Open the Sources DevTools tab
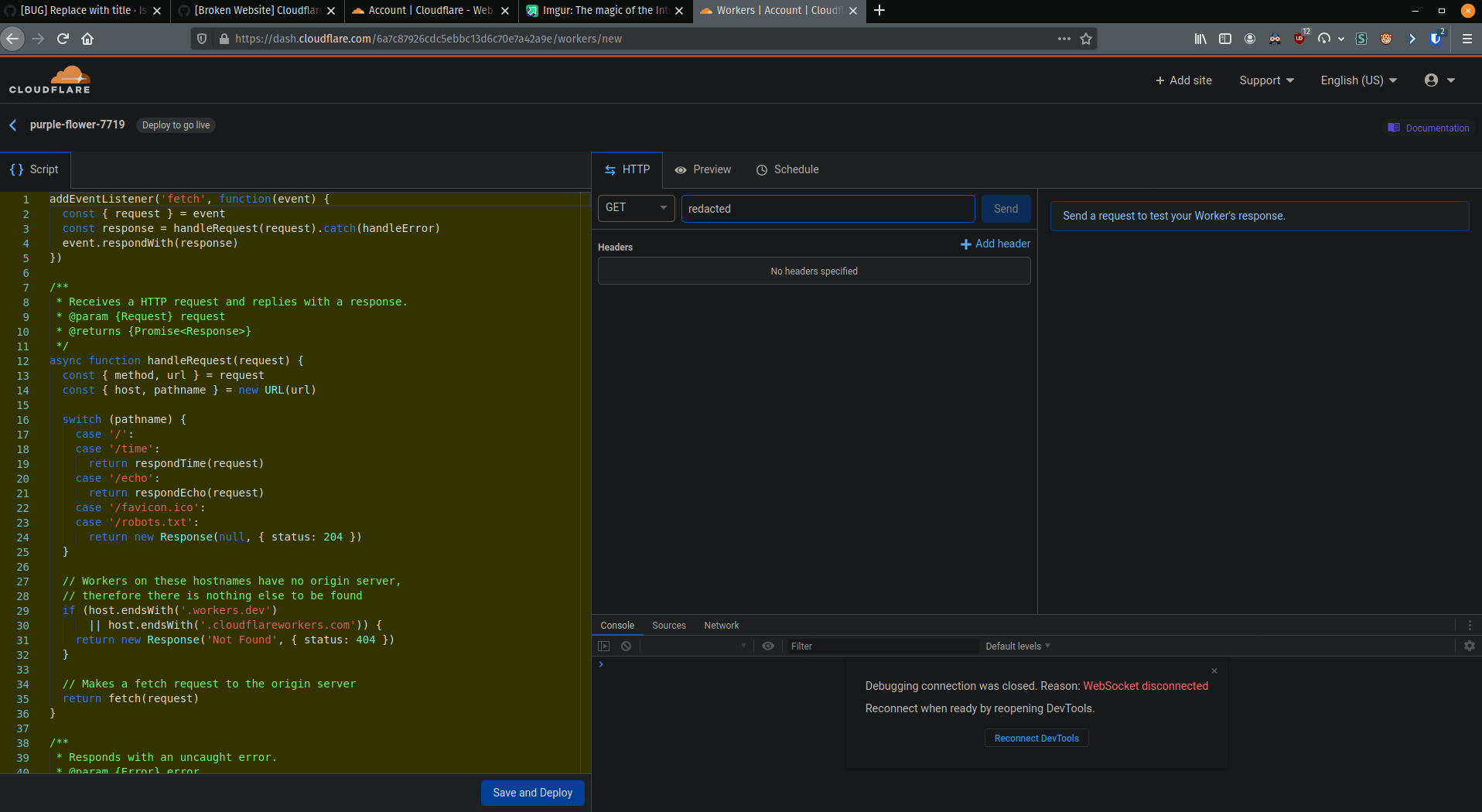This screenshot has height=812, width=1482. click(x=669, y=625)
